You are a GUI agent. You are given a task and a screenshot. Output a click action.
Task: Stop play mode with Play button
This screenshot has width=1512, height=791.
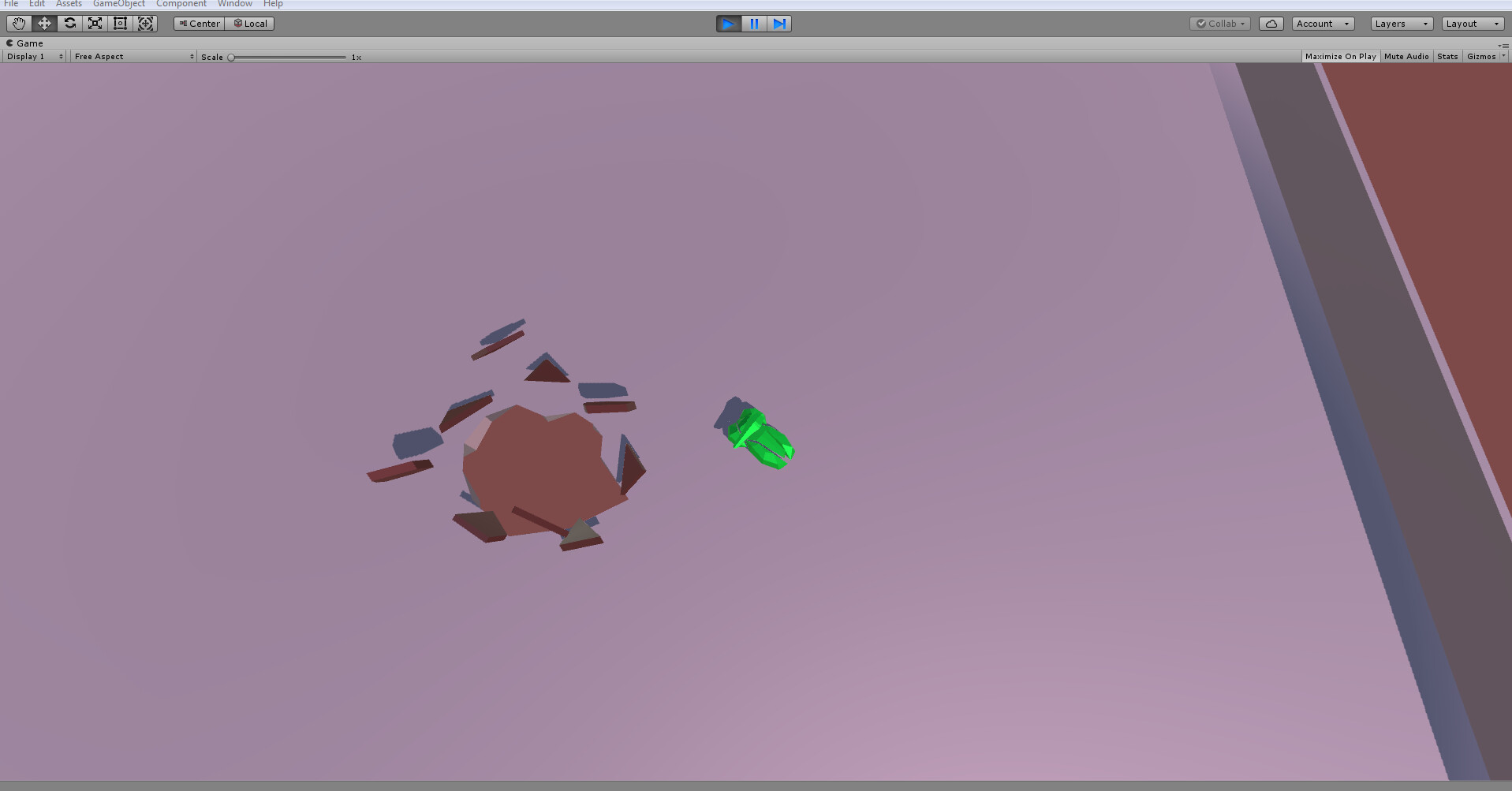729,24
